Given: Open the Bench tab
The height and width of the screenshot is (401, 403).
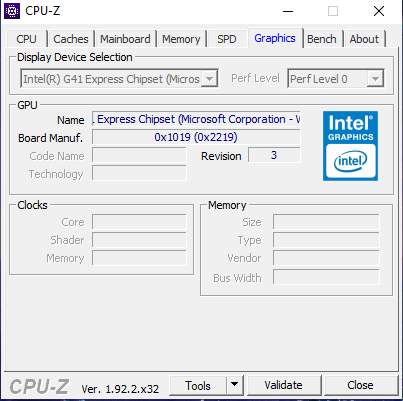Looking at the screenshot, I should [x=322, y=39].
